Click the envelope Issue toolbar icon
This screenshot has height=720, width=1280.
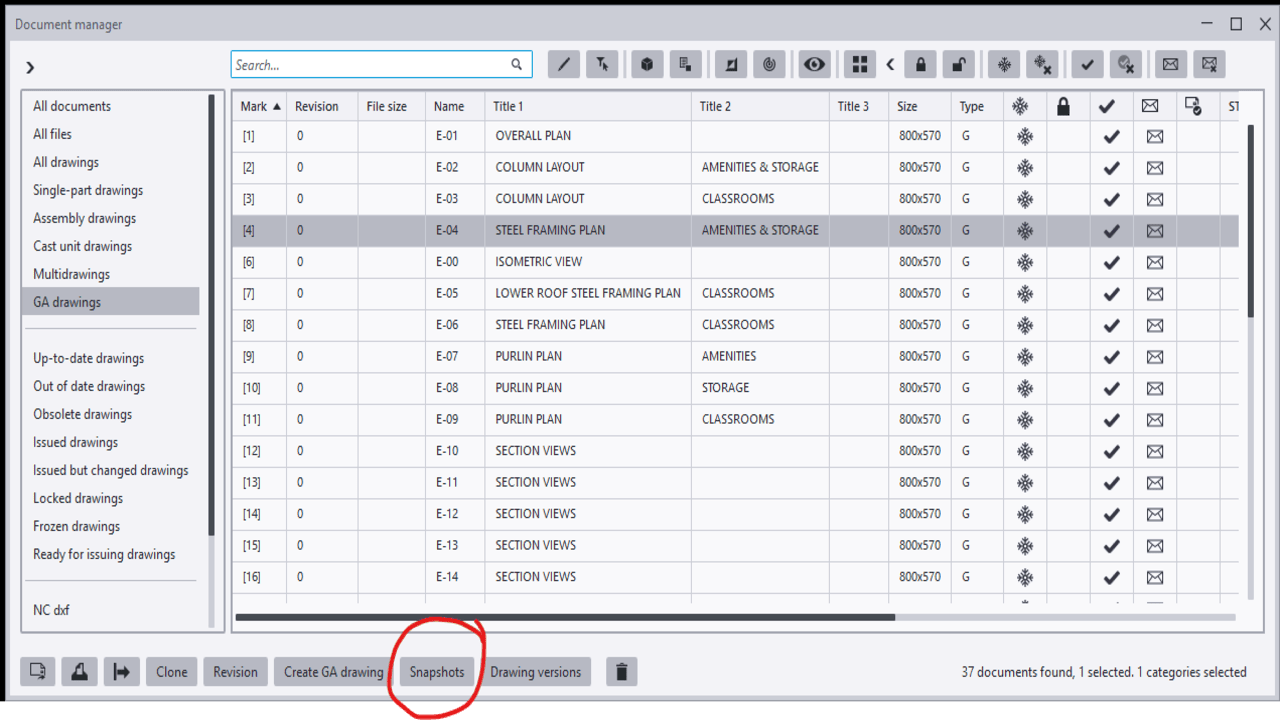(1170, 65)
